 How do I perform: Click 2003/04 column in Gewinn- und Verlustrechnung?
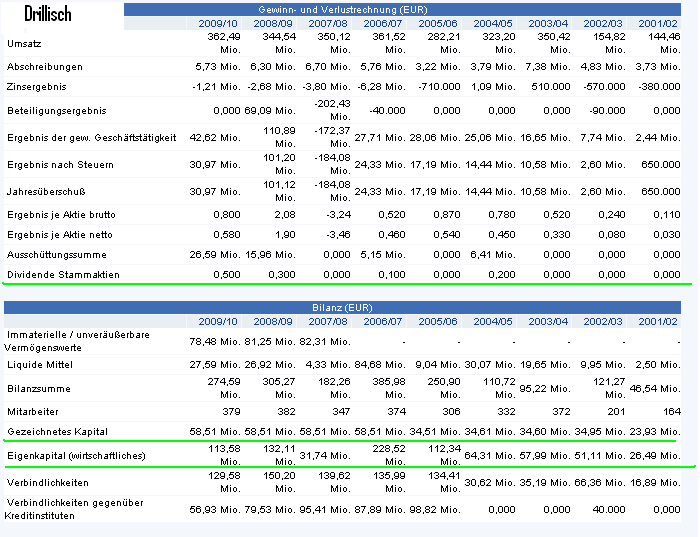pyautogui.click(x=548, y=23)
